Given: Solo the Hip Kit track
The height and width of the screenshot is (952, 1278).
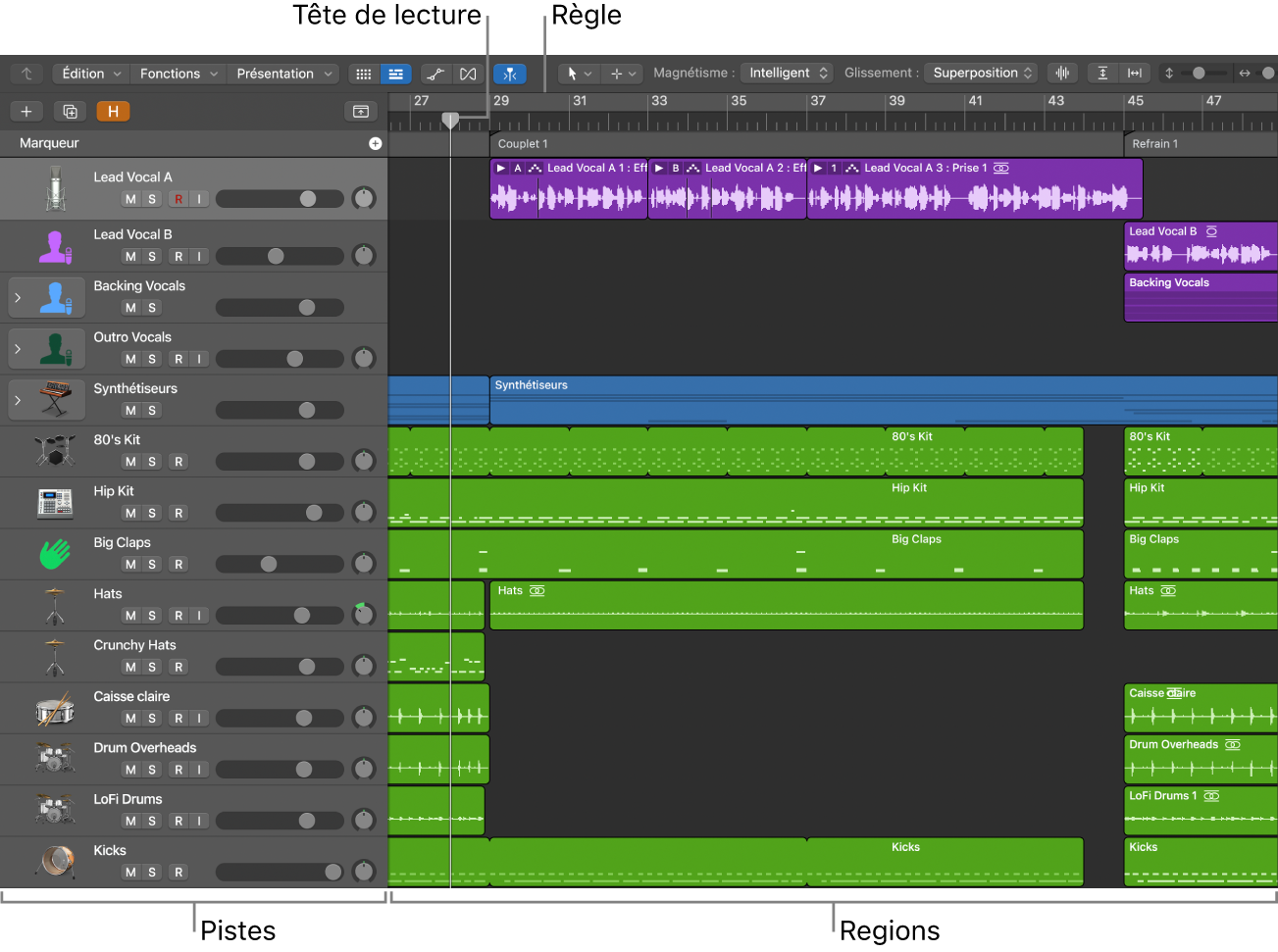Looking at the screenshot, I should click(152, 513).
